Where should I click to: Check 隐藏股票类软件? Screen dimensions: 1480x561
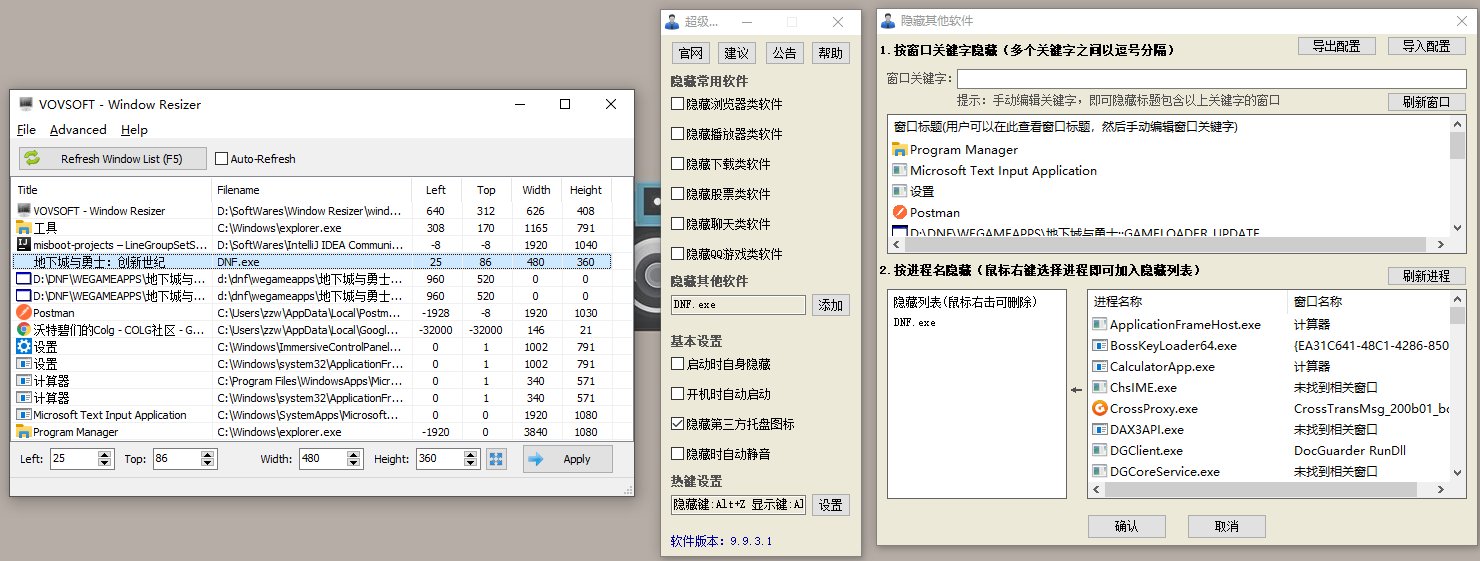point(678,194)
